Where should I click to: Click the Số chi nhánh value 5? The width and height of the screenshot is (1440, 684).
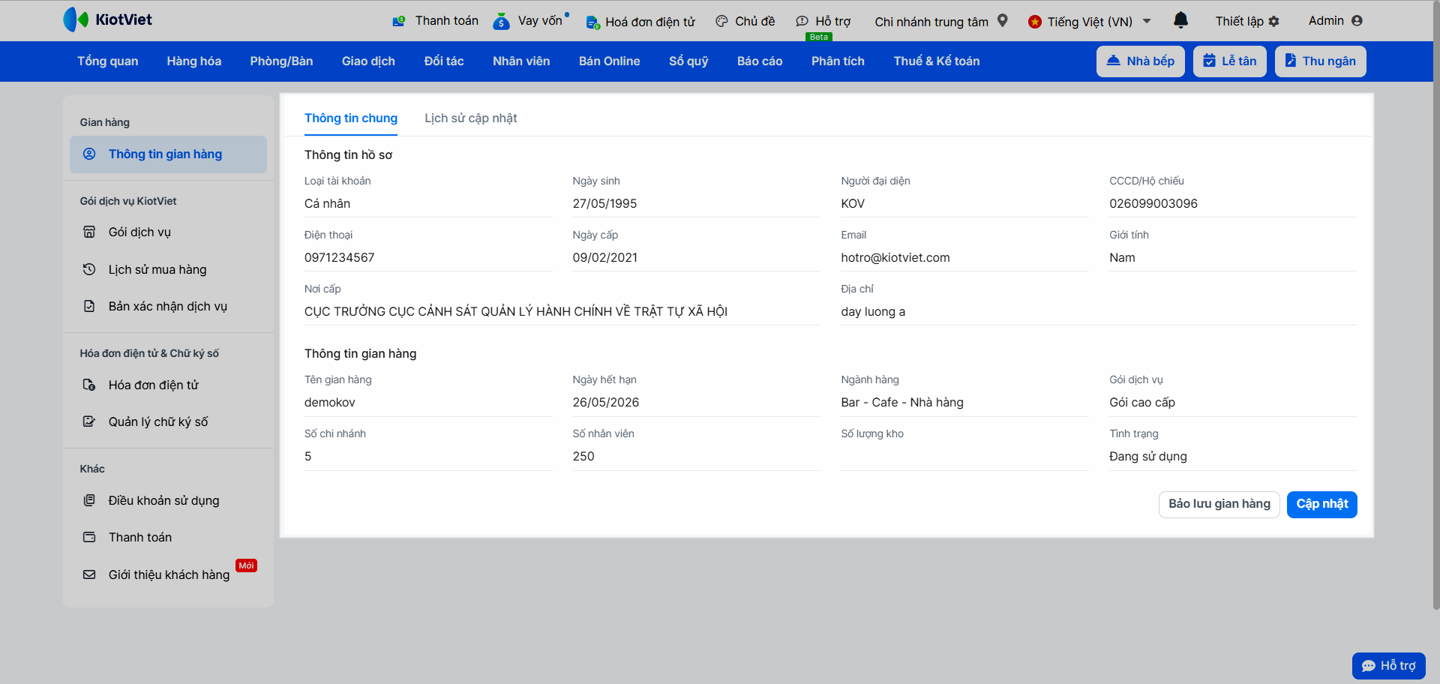308,457
